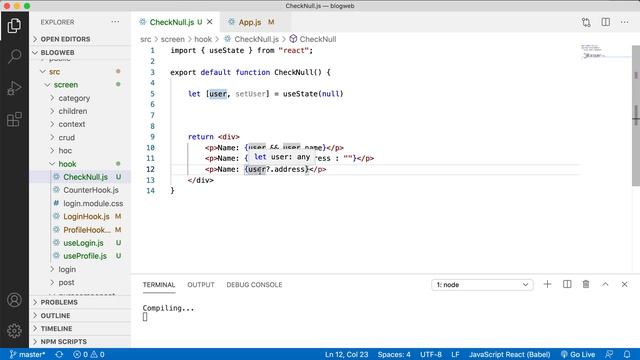The width and height of the screenshot is (640, 360).
Task: Open the Search view in activity bar
Action: 14,56
